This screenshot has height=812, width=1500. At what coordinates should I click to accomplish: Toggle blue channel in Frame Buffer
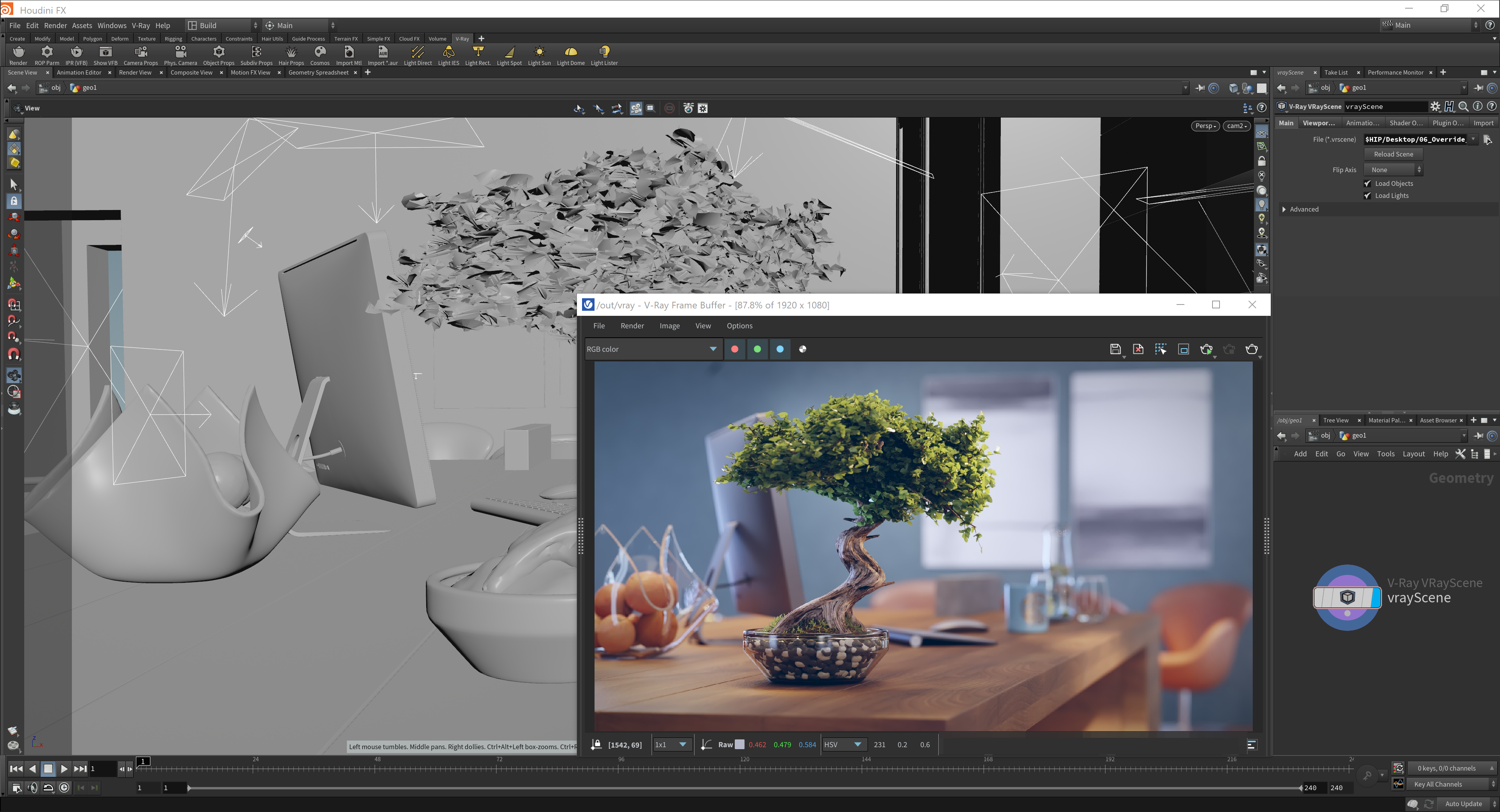pyautogui.click(x=780, y=349)
